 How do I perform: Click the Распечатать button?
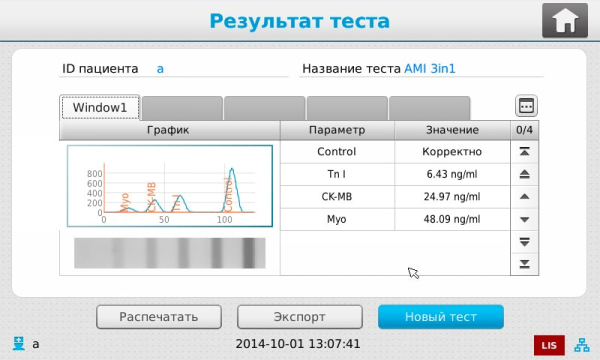click(159, 317)
